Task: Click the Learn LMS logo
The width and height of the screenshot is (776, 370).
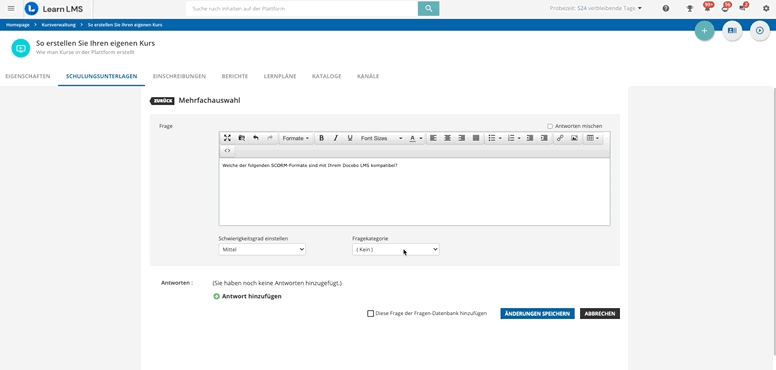Action: coord(54,8)
